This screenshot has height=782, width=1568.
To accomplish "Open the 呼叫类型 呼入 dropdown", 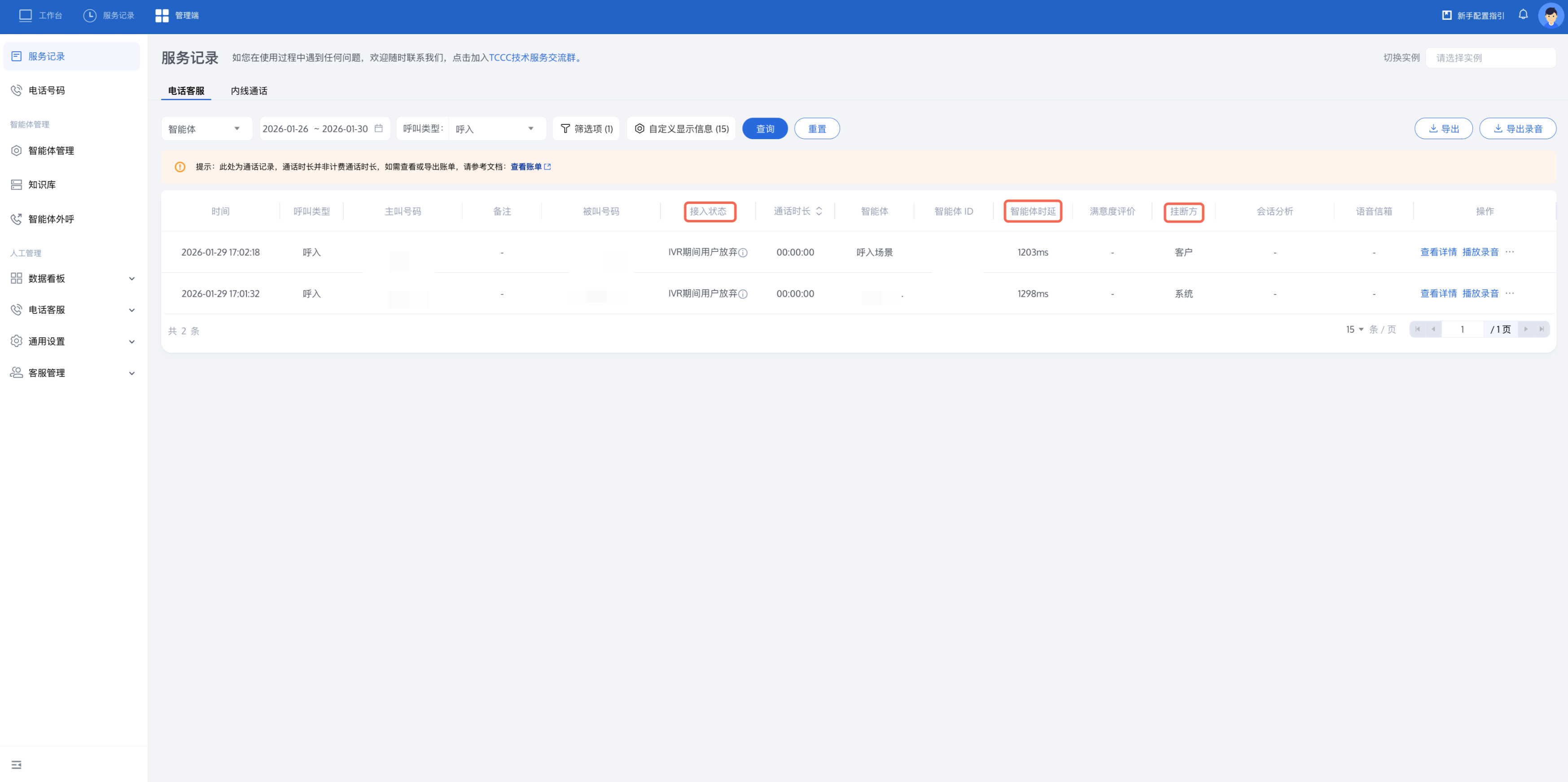I will click(494, 128).
